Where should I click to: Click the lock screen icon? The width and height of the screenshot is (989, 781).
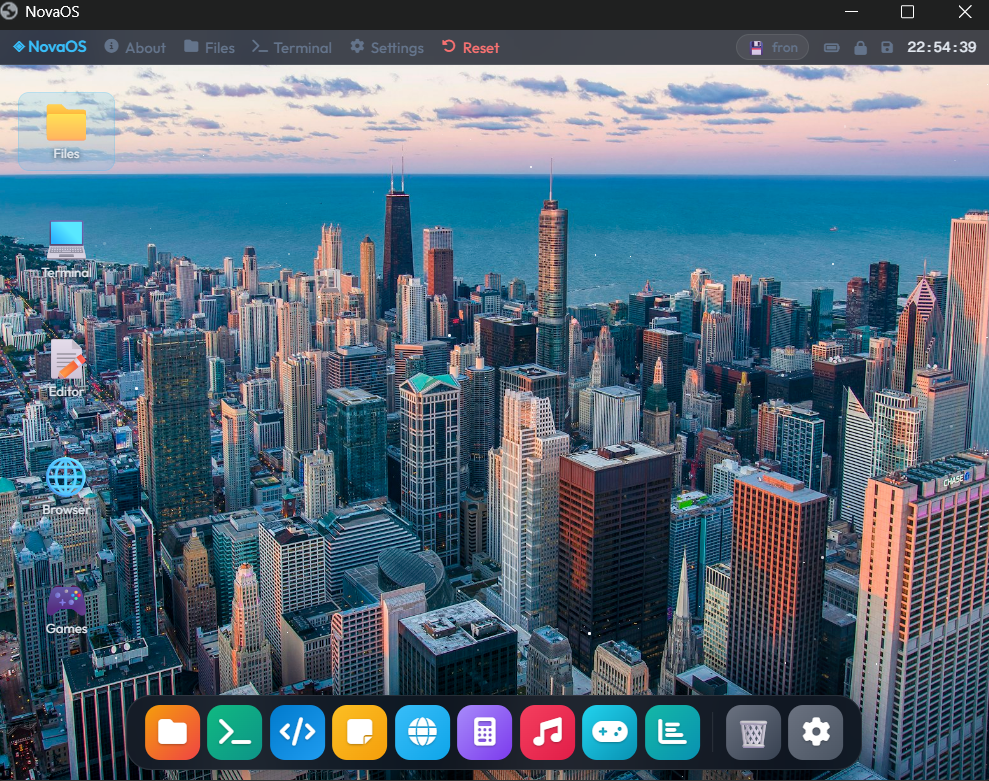860,47
